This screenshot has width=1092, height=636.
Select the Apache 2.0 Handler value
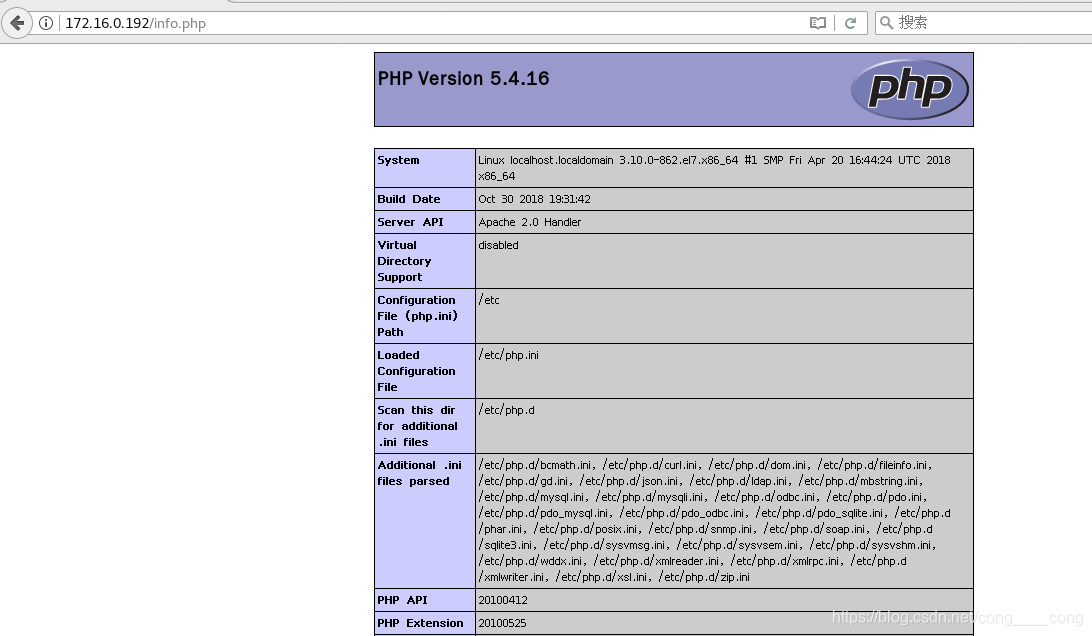[529, 222]
